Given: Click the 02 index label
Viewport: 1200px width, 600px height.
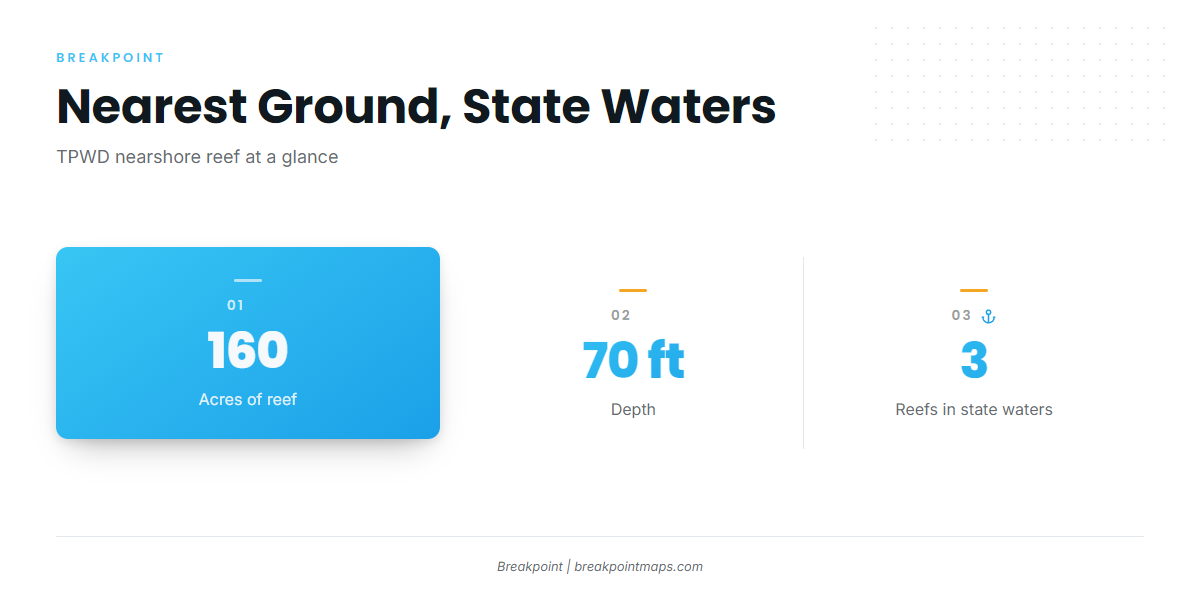Looking at the screenshot, I should (621, 315).
